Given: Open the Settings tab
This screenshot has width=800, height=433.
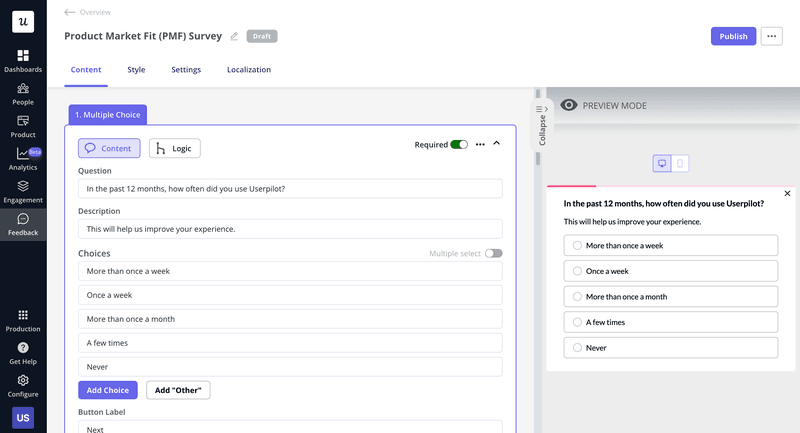Looking at the screenshot, I should [x=186, y=70].
